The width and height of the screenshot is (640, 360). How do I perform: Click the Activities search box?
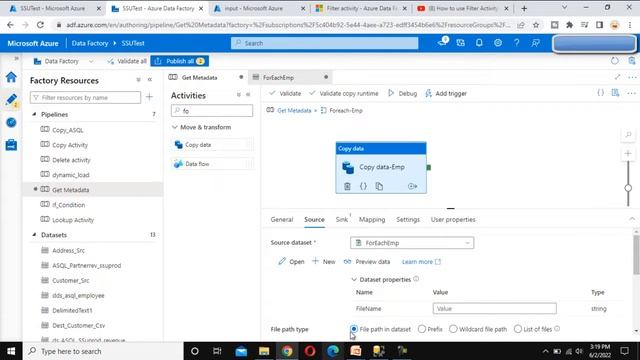pyautogui.click(x=212, y=111)
